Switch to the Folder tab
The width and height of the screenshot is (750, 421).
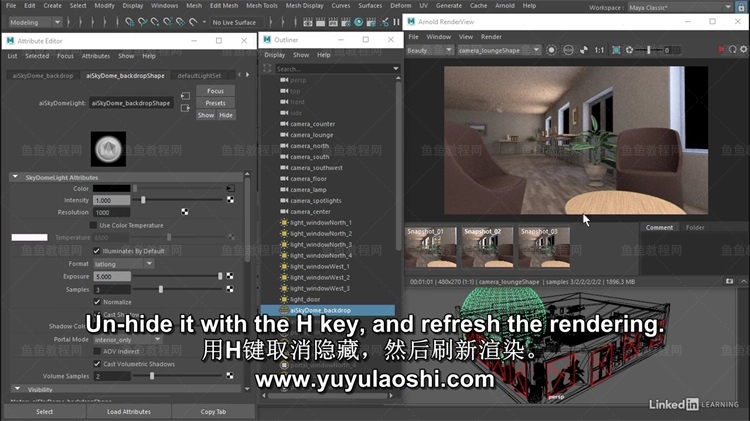[695, 228]
